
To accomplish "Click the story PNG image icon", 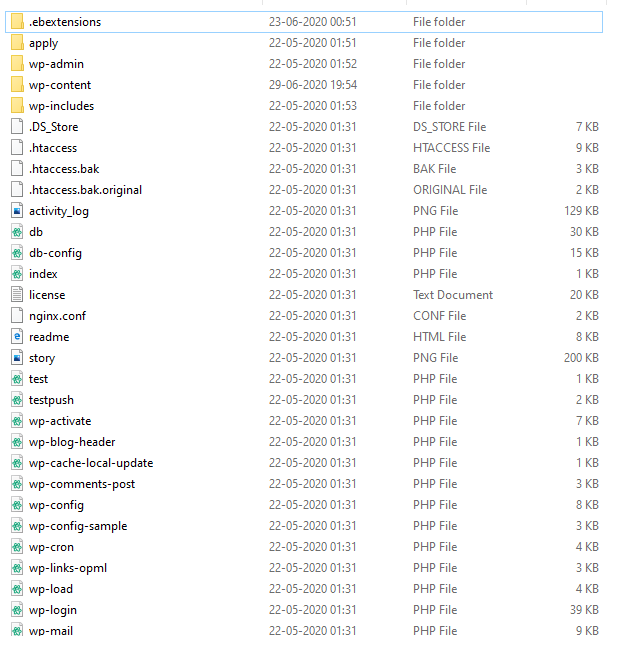I will (17, 358).
